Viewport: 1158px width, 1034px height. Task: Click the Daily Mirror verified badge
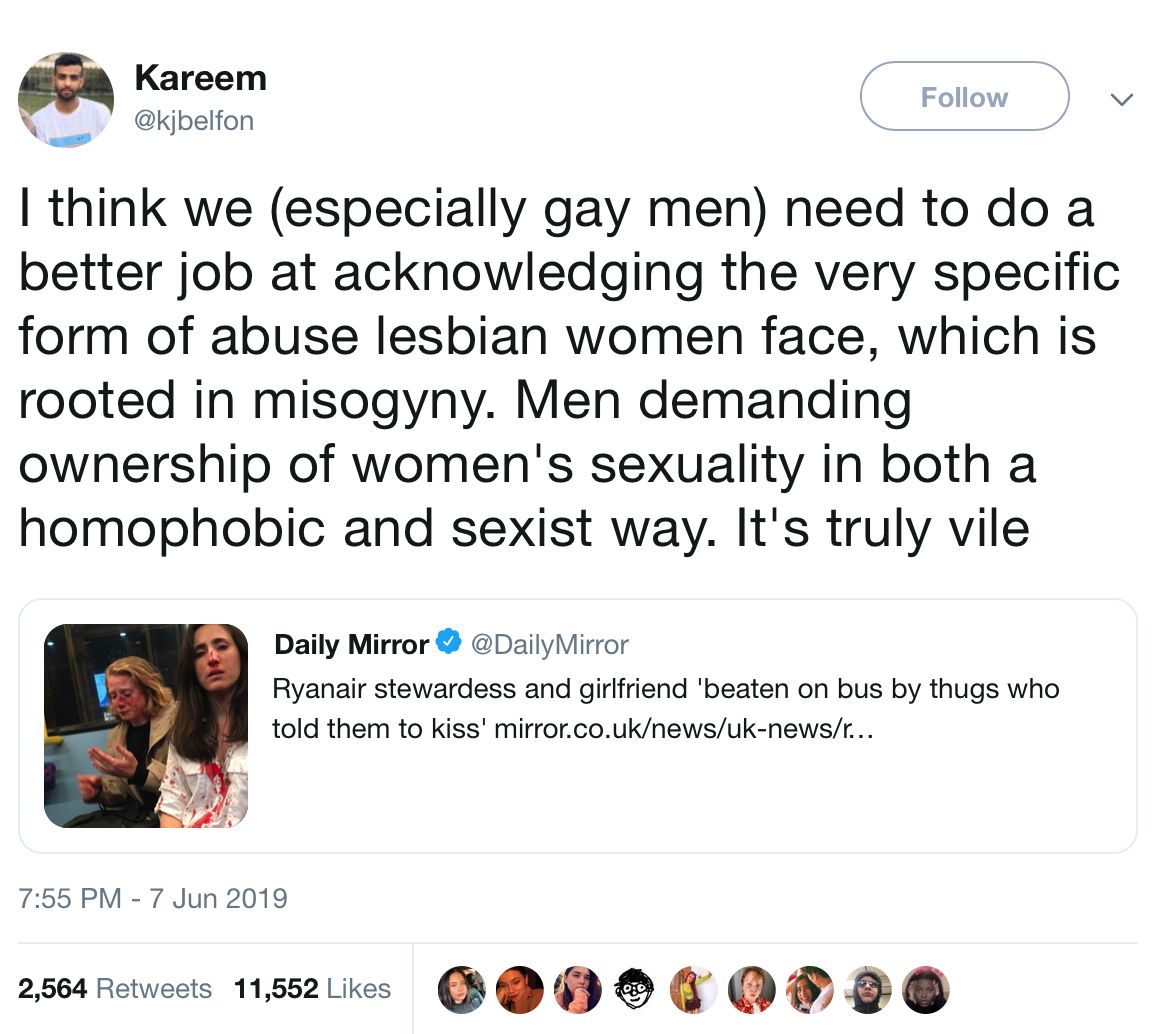pos(447,644)
